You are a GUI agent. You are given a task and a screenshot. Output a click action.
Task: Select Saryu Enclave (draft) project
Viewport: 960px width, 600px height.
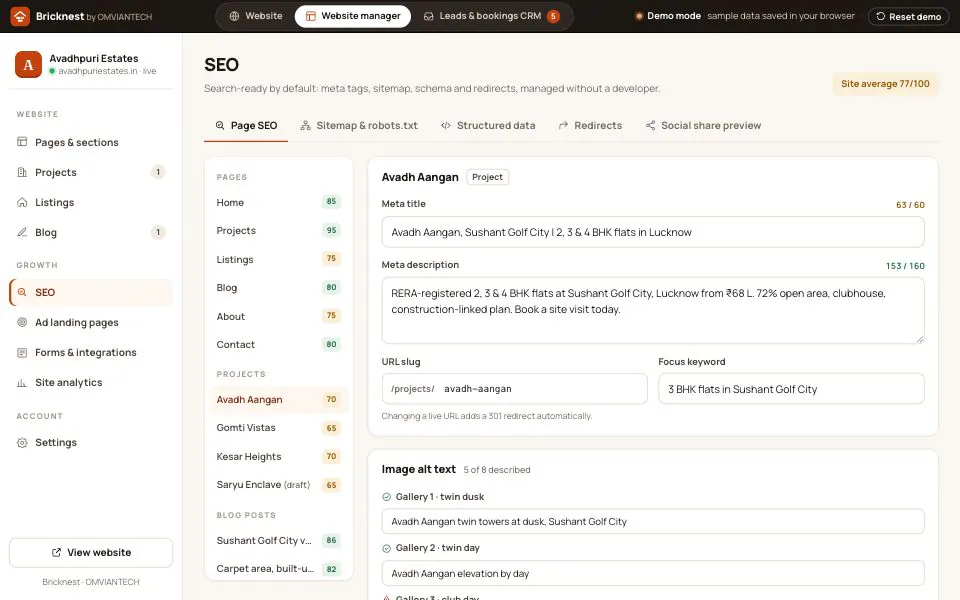pyautogui.click(x=279, y=484)
